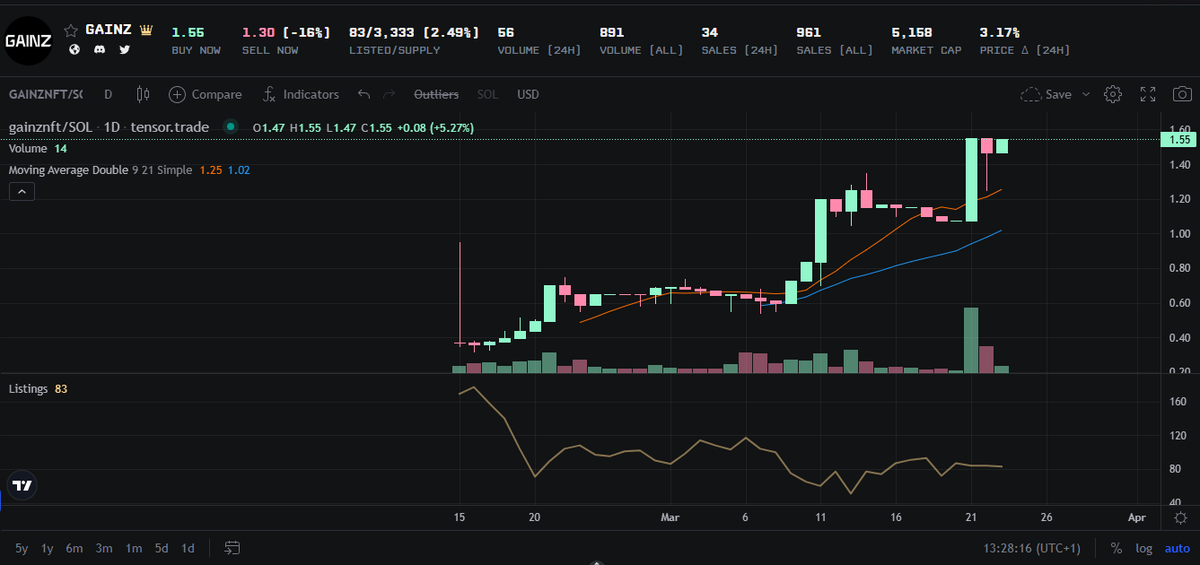This screenshot has height=565, width=1200.
Task: Switch chart currency to USD
Action: pyautogui.click(x=528, y=94)
